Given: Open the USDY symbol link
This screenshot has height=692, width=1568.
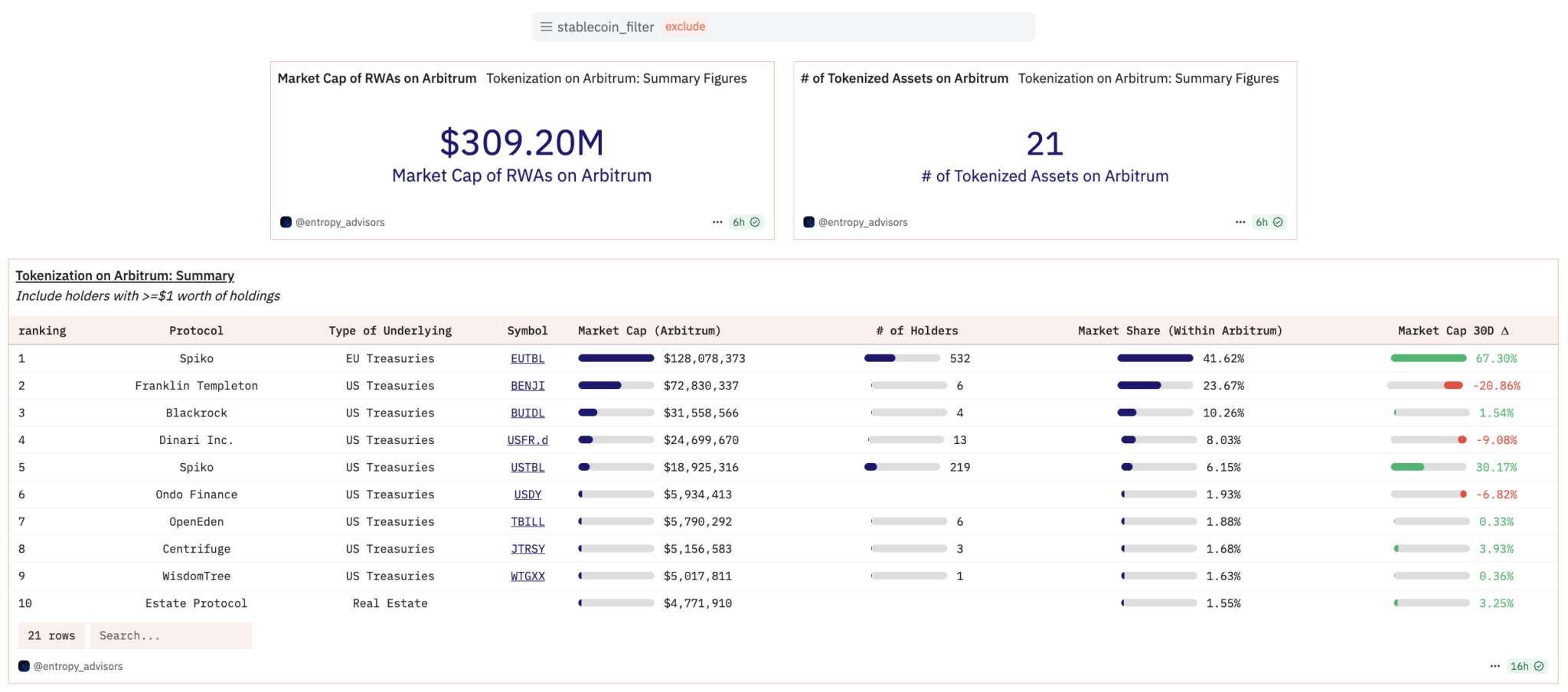Looking at the screenshot, I should coord(528,495).
